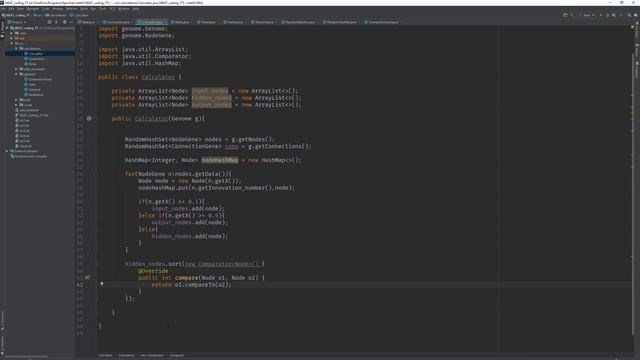Click the NEAT_coding_YT.iml file in tree
This screenshot has width=640, height=360.
[x=31, y=115]
